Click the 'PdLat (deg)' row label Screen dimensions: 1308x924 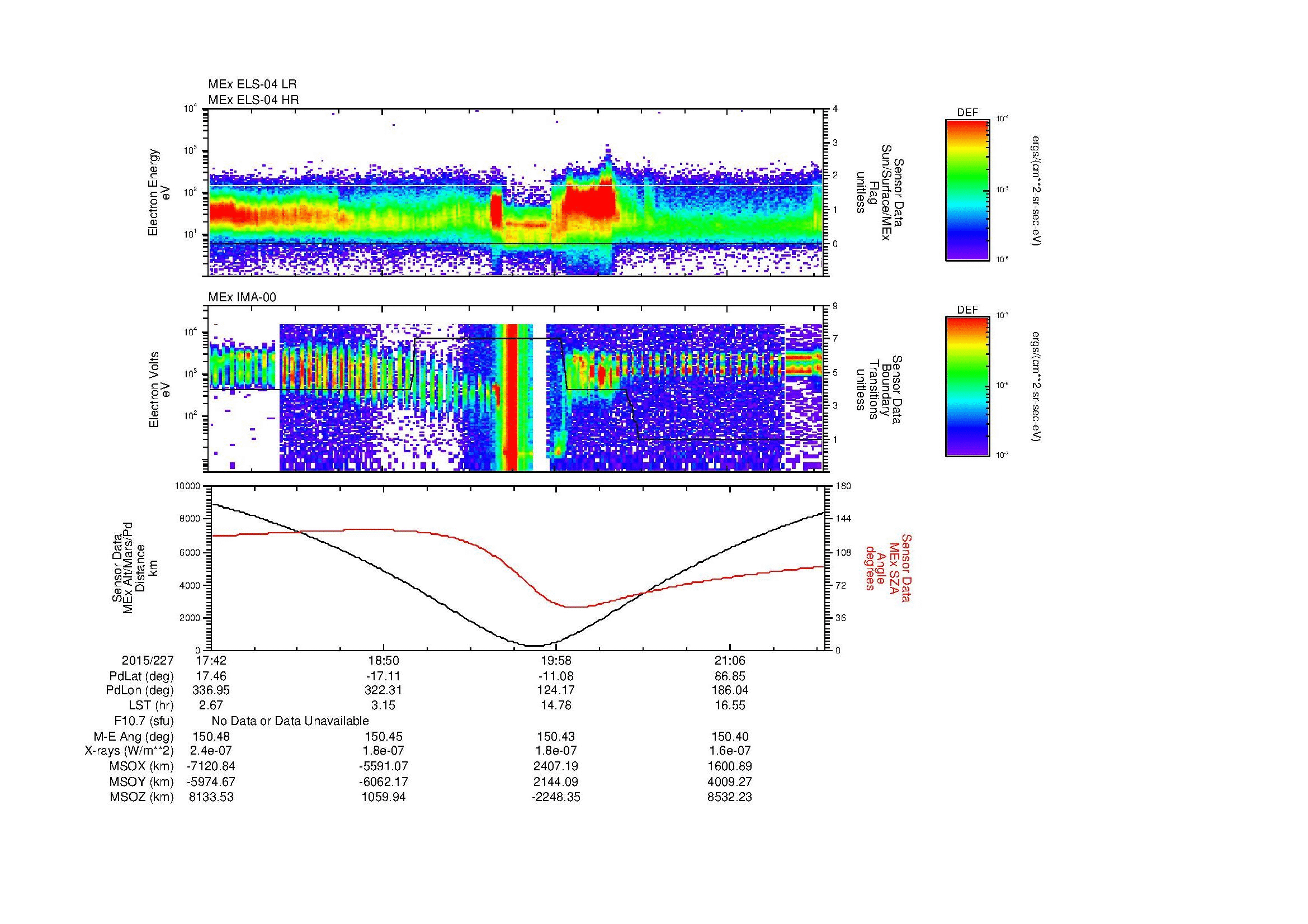click(141, 676)
